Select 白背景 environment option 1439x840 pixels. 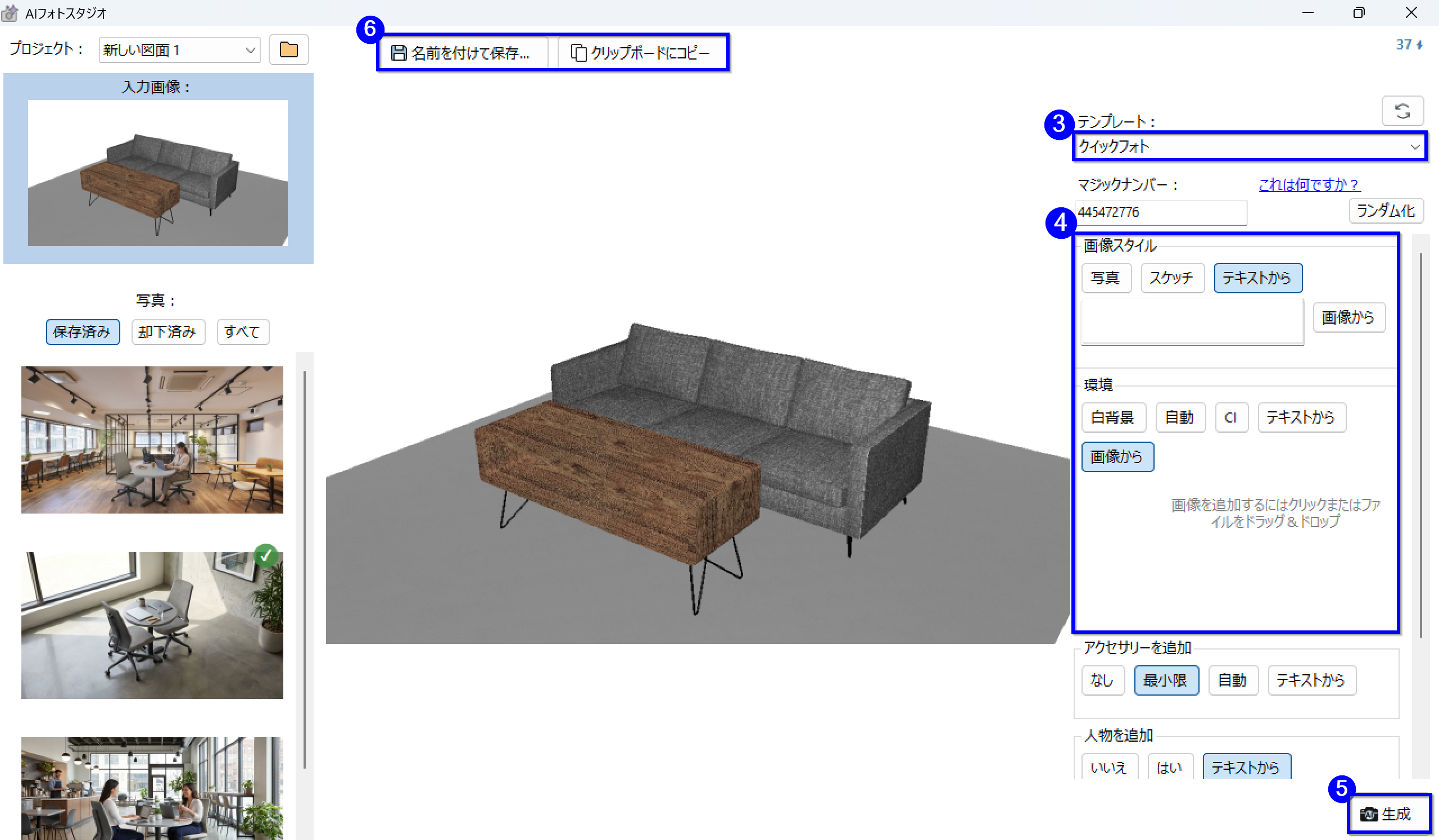[1114, 417]
